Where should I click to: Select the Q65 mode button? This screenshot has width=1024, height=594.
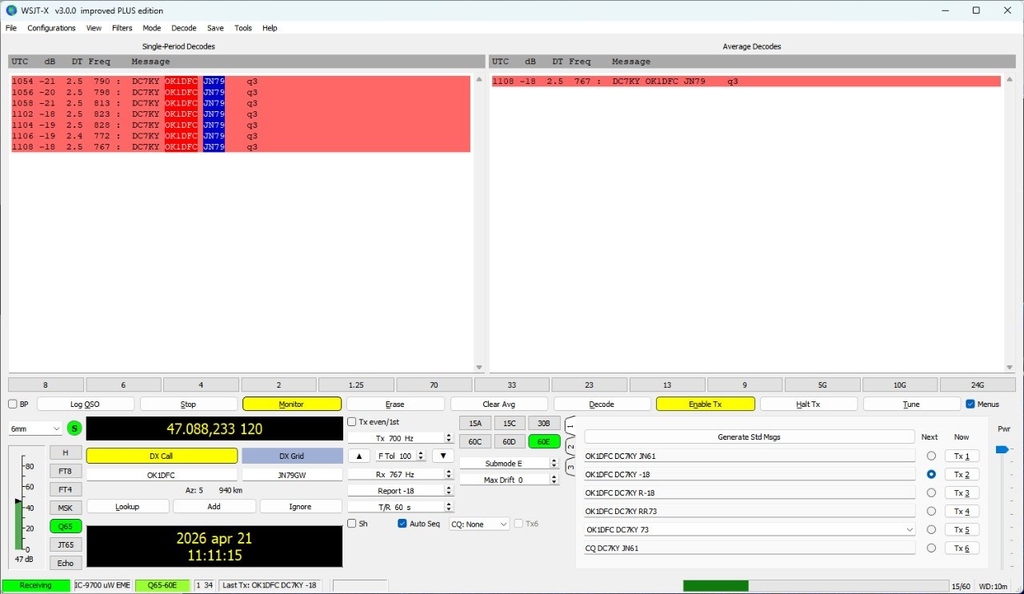[x=65, y=526]
